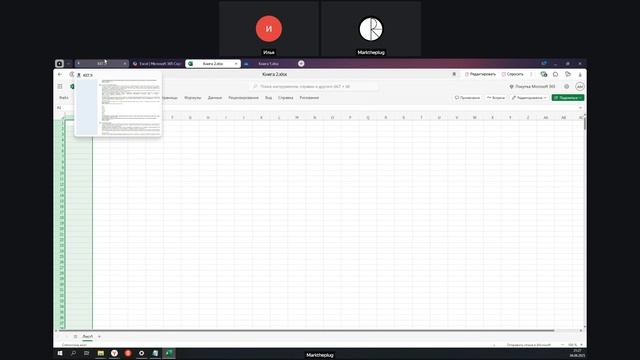Click the document tab preview thumbnail

pyautogui.click(x=118, y=107)
